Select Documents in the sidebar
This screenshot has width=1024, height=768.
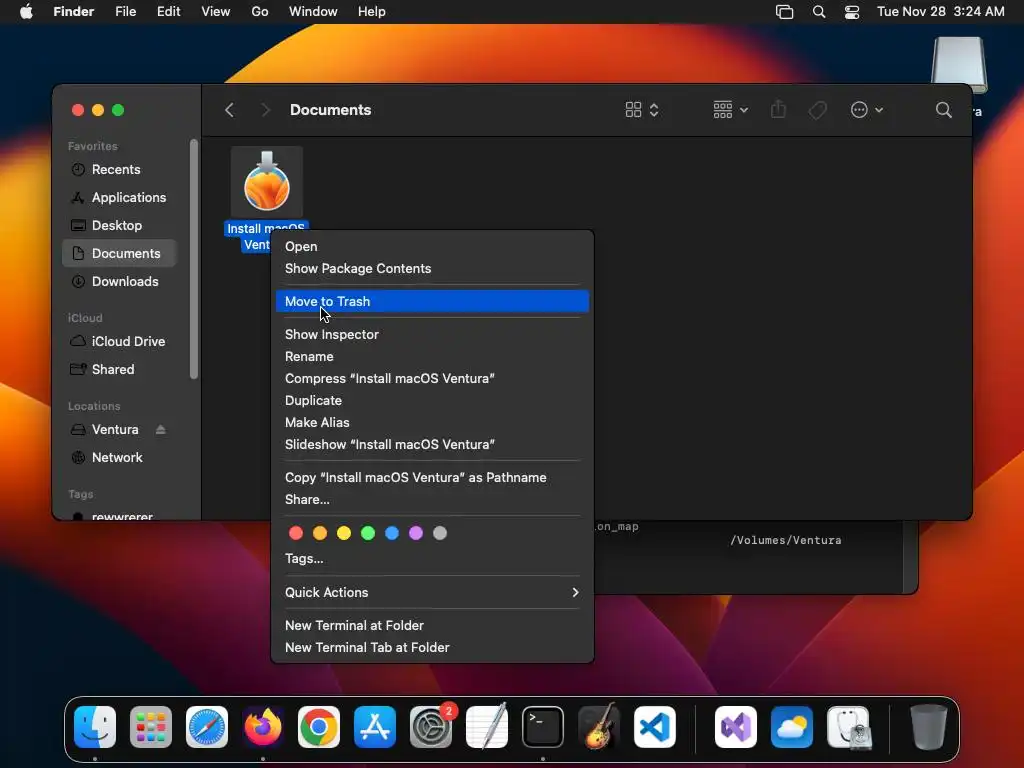point(120,253)
